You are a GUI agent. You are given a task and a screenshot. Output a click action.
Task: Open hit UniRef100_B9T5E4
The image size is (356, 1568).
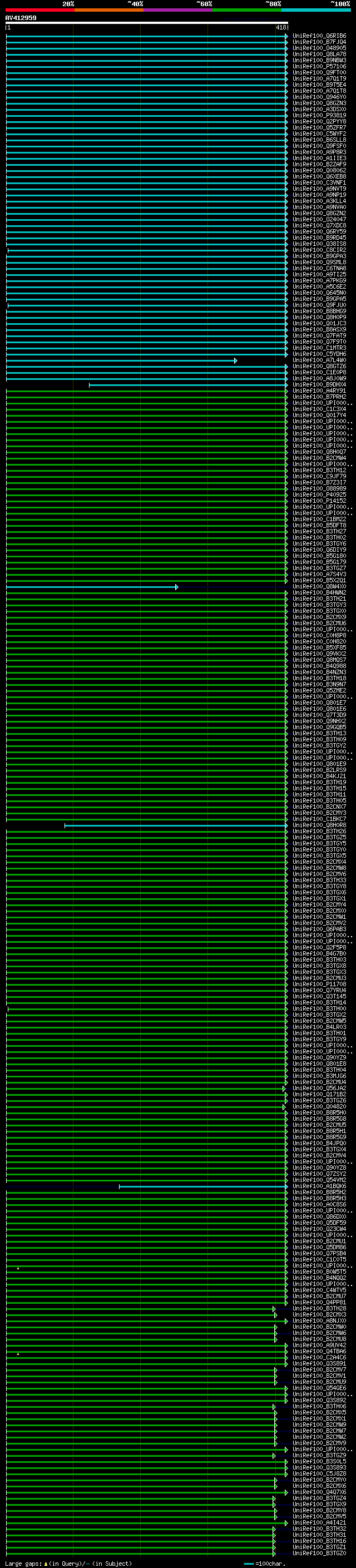click(x=319, y=85)
